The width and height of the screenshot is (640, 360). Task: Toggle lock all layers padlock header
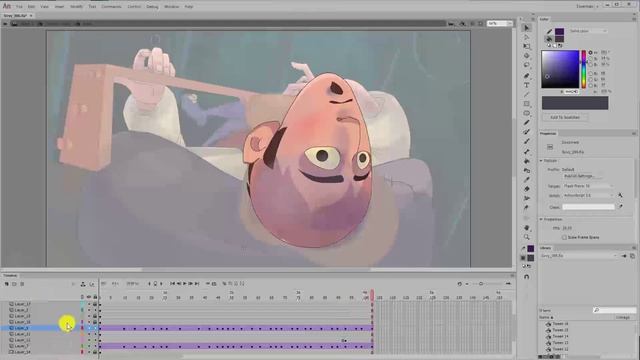click(x=95, y=297)
